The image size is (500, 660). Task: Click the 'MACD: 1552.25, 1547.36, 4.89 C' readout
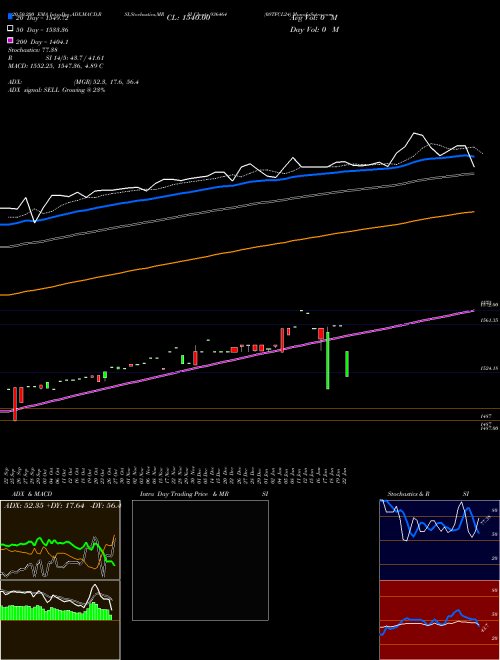(56, 66)
